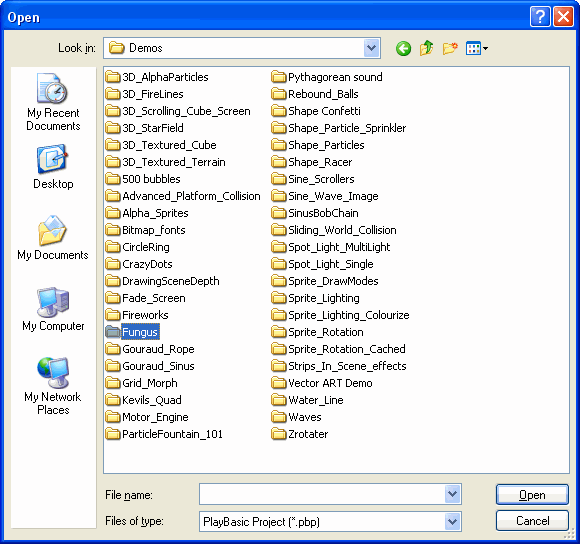This screenshot has width=580, height=544.
Task: Open My Recent Documents place
Action: tap(53, 102)
